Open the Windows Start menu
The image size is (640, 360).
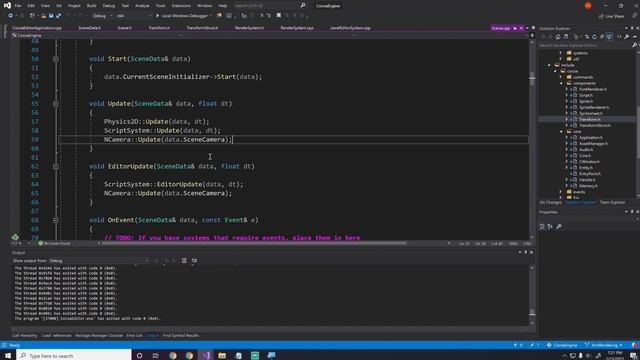(8, 356)
